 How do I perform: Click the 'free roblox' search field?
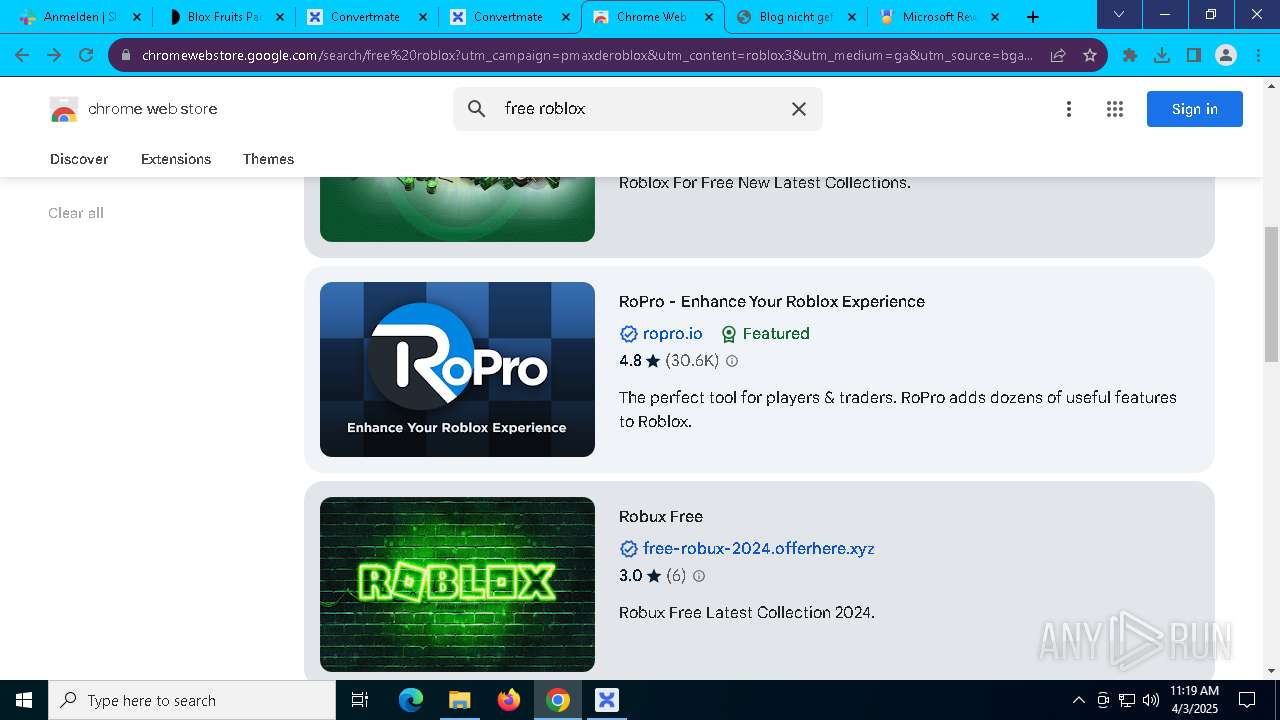pyautogui.click(x=640, y=109)
